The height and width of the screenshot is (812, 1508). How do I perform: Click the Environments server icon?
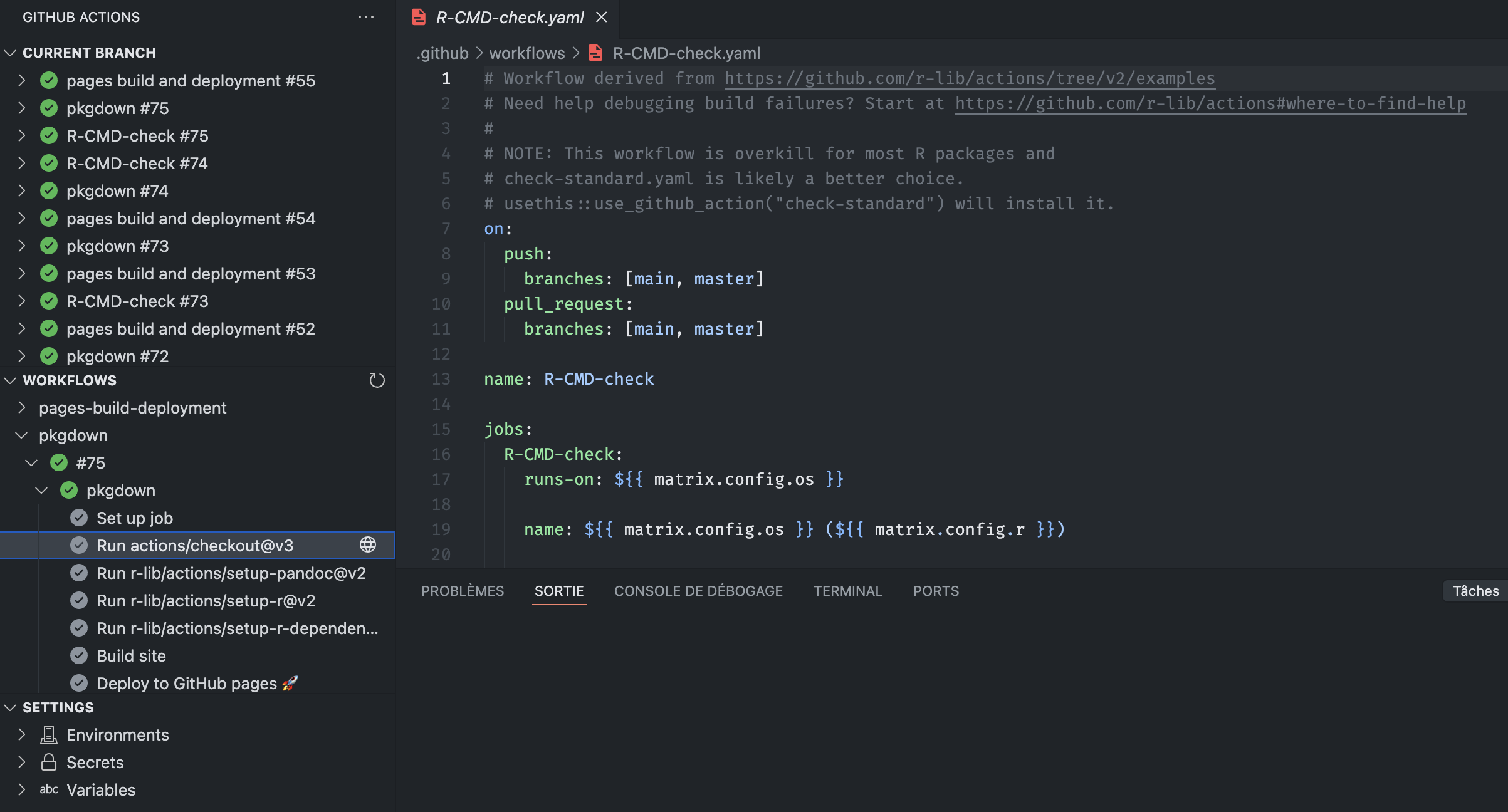click(x=49, y=735)
